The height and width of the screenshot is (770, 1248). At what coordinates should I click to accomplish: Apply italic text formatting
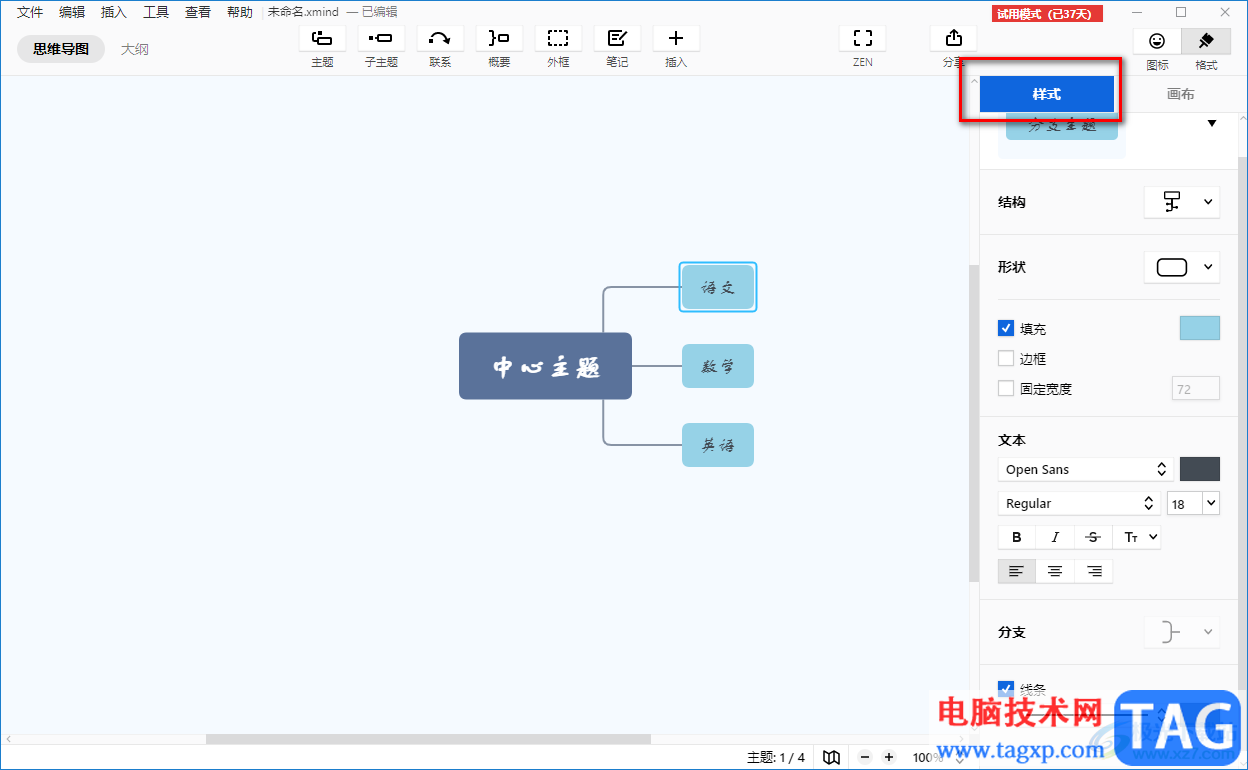[1055, 537]
